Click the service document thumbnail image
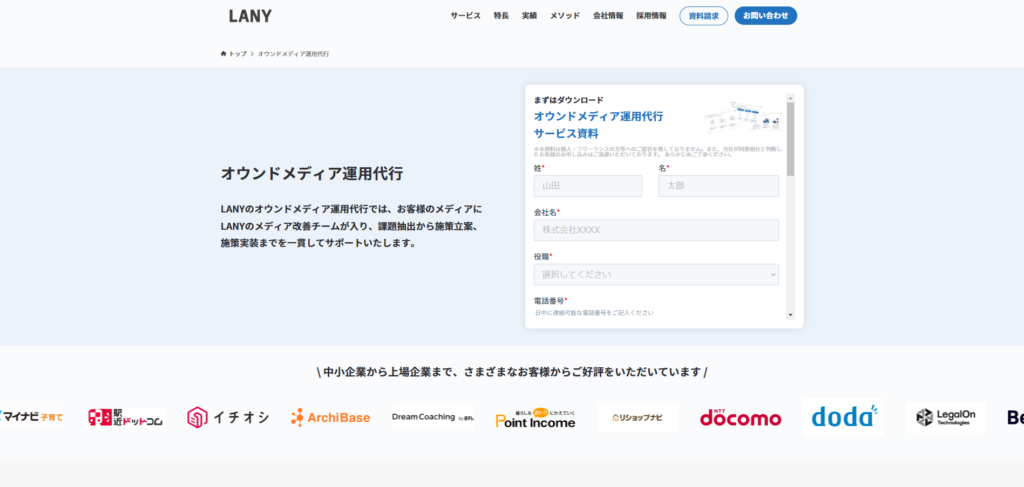The height and width of the screenshot is (487, 1024). point(744,118)
